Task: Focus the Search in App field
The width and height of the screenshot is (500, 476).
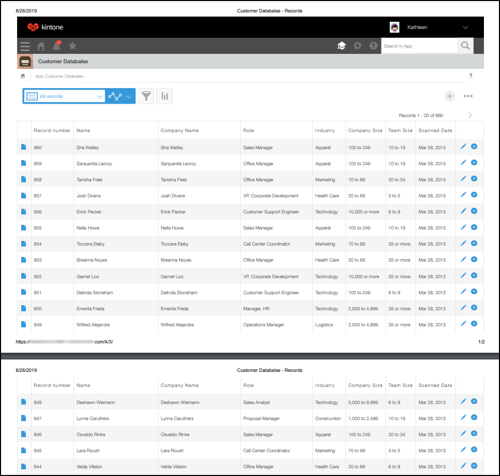Action: pyautogui.click(x=419, y=46)
